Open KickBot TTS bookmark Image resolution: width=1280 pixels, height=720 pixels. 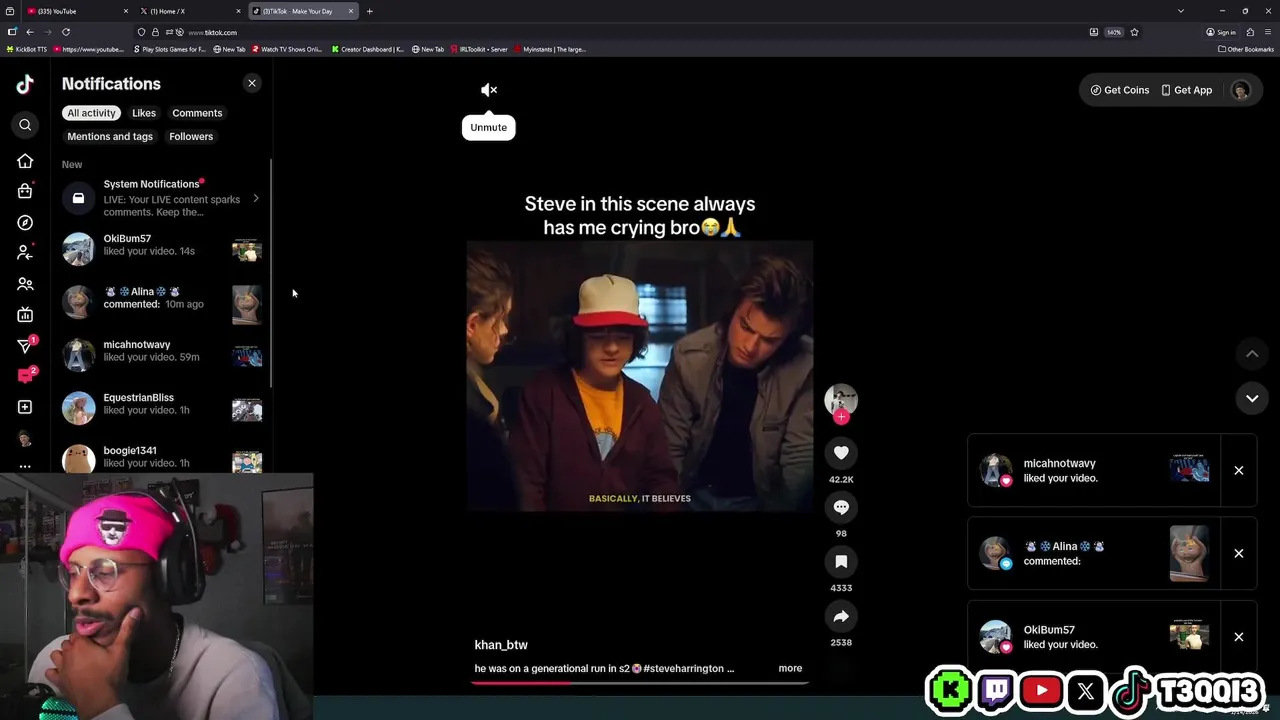[x=27, y=49]
